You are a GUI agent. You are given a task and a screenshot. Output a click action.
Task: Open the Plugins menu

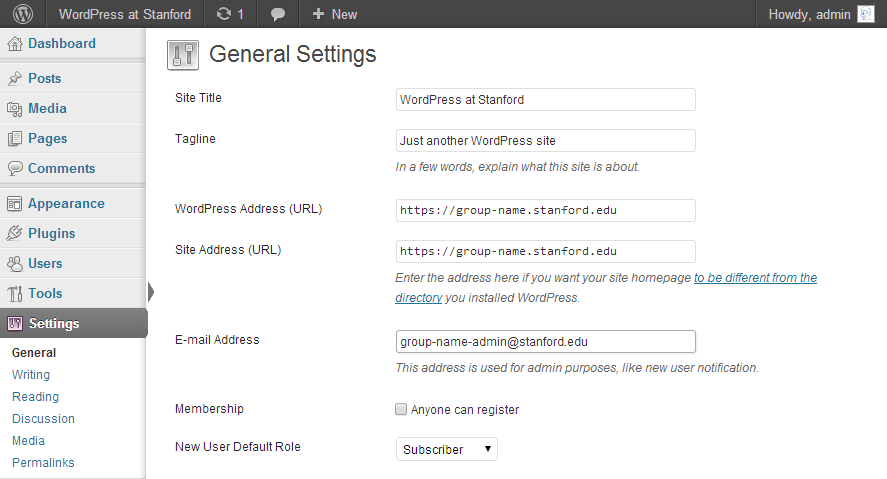pyautogui.click(x=51, y=234)
